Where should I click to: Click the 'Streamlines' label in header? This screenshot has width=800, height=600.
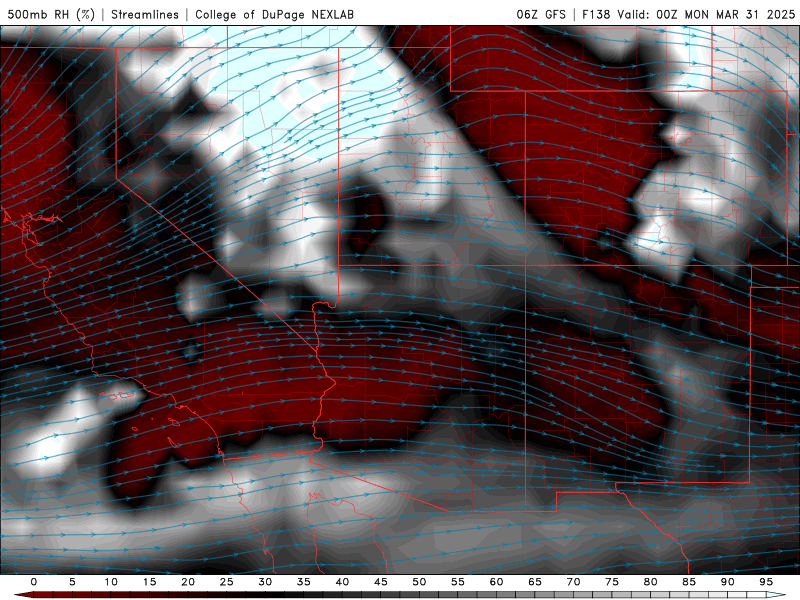(145, 14)
